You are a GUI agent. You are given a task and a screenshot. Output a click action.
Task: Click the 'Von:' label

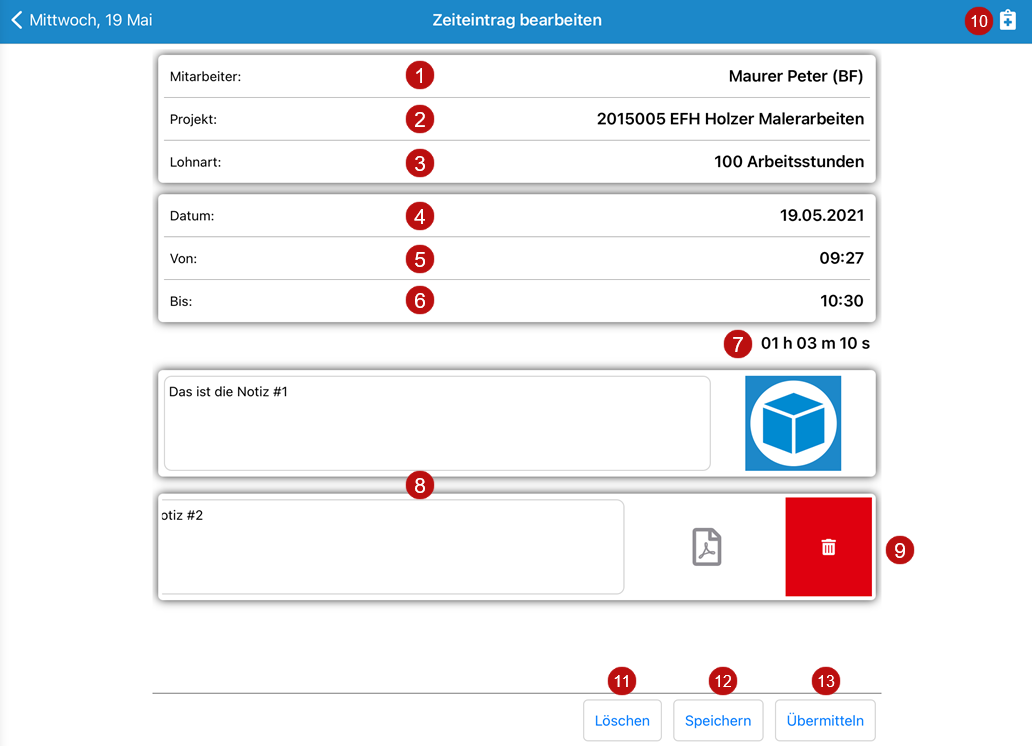(x=183, y=259)
